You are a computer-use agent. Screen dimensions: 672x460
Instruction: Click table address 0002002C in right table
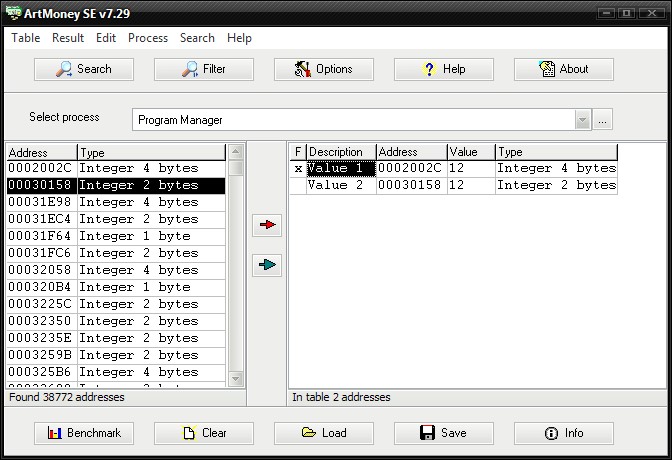pos(411,168)
